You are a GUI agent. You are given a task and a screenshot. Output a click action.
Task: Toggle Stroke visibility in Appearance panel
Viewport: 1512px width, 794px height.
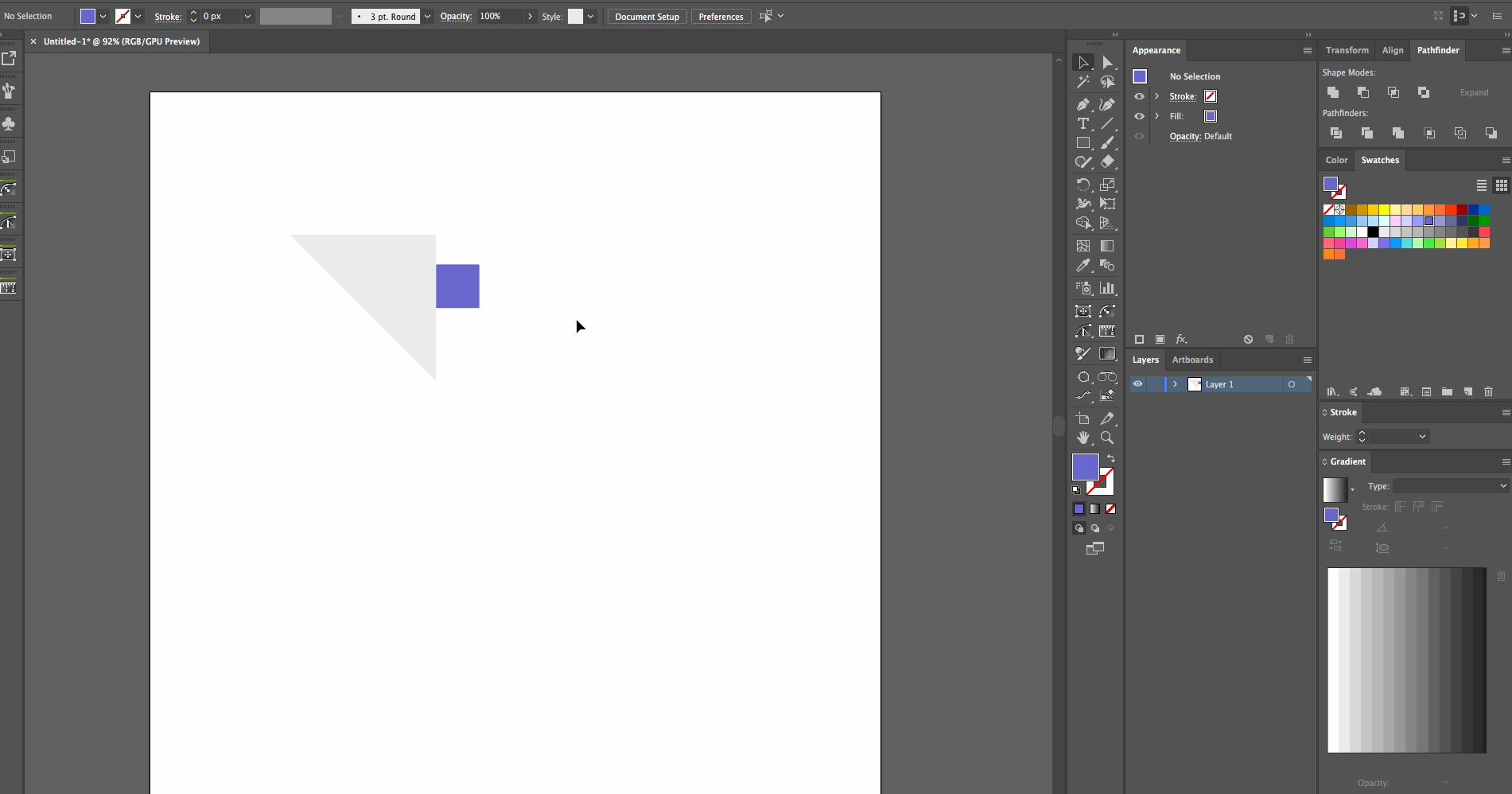(1139, 96)
